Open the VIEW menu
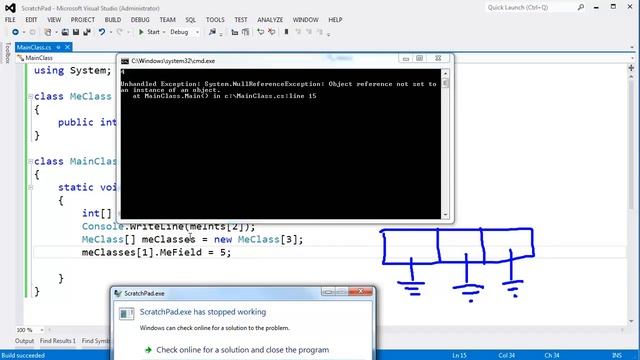The image size is (640, 360). 54,20
